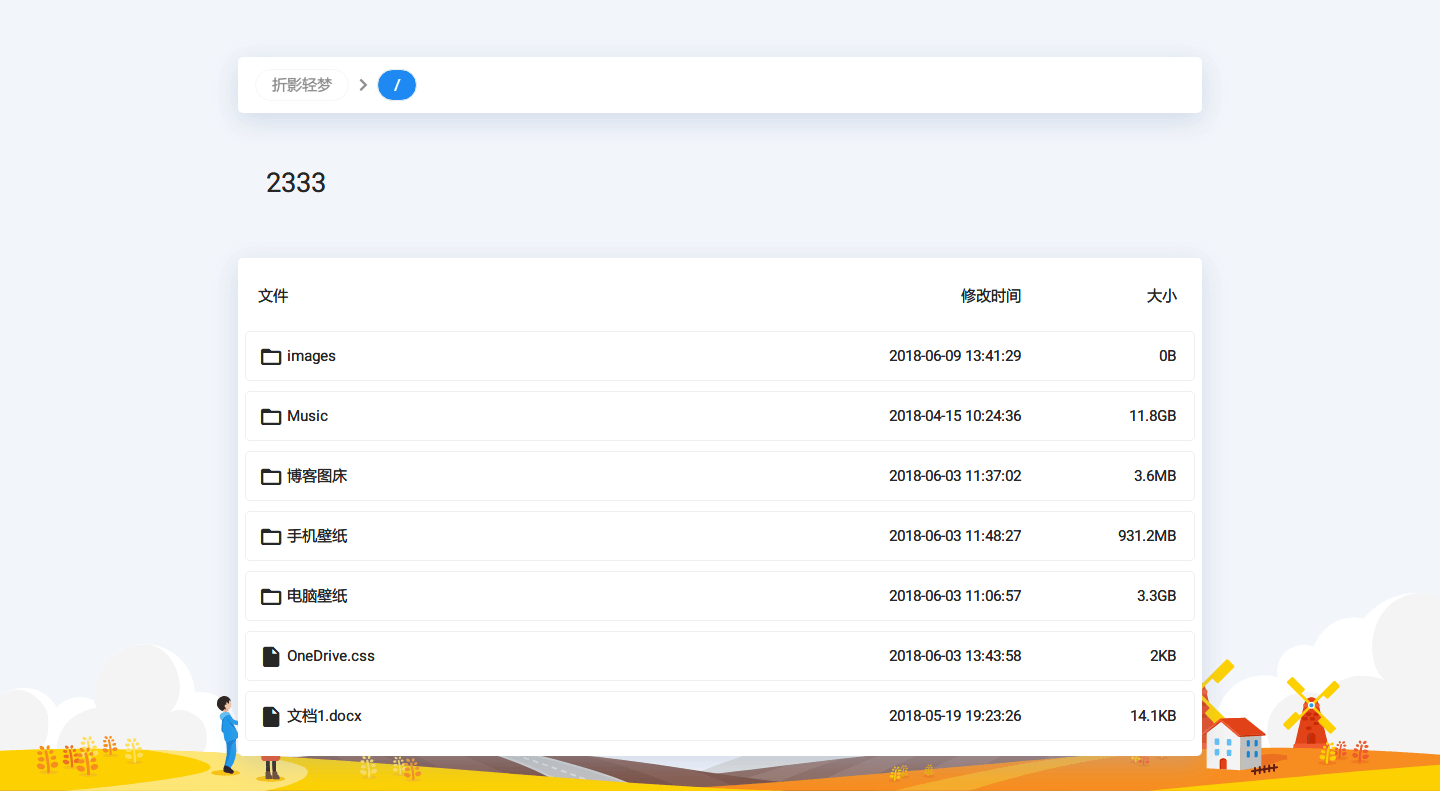Click the Music folder icon

[271, 416]
